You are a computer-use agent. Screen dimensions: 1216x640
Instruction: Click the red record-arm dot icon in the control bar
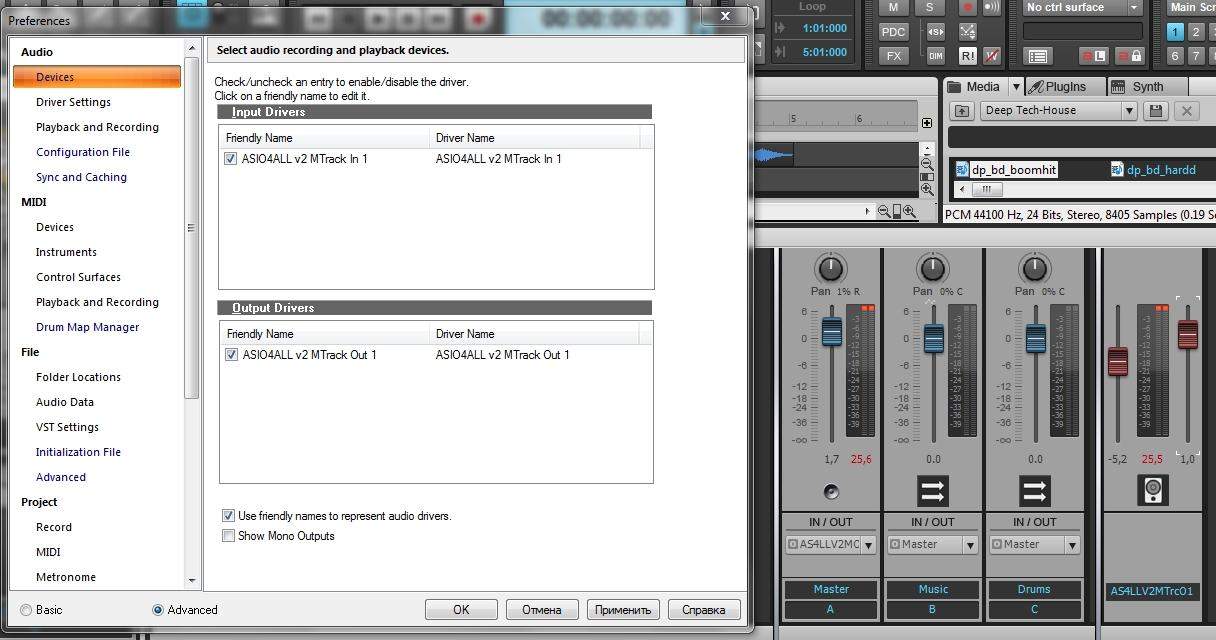(967, 8)
